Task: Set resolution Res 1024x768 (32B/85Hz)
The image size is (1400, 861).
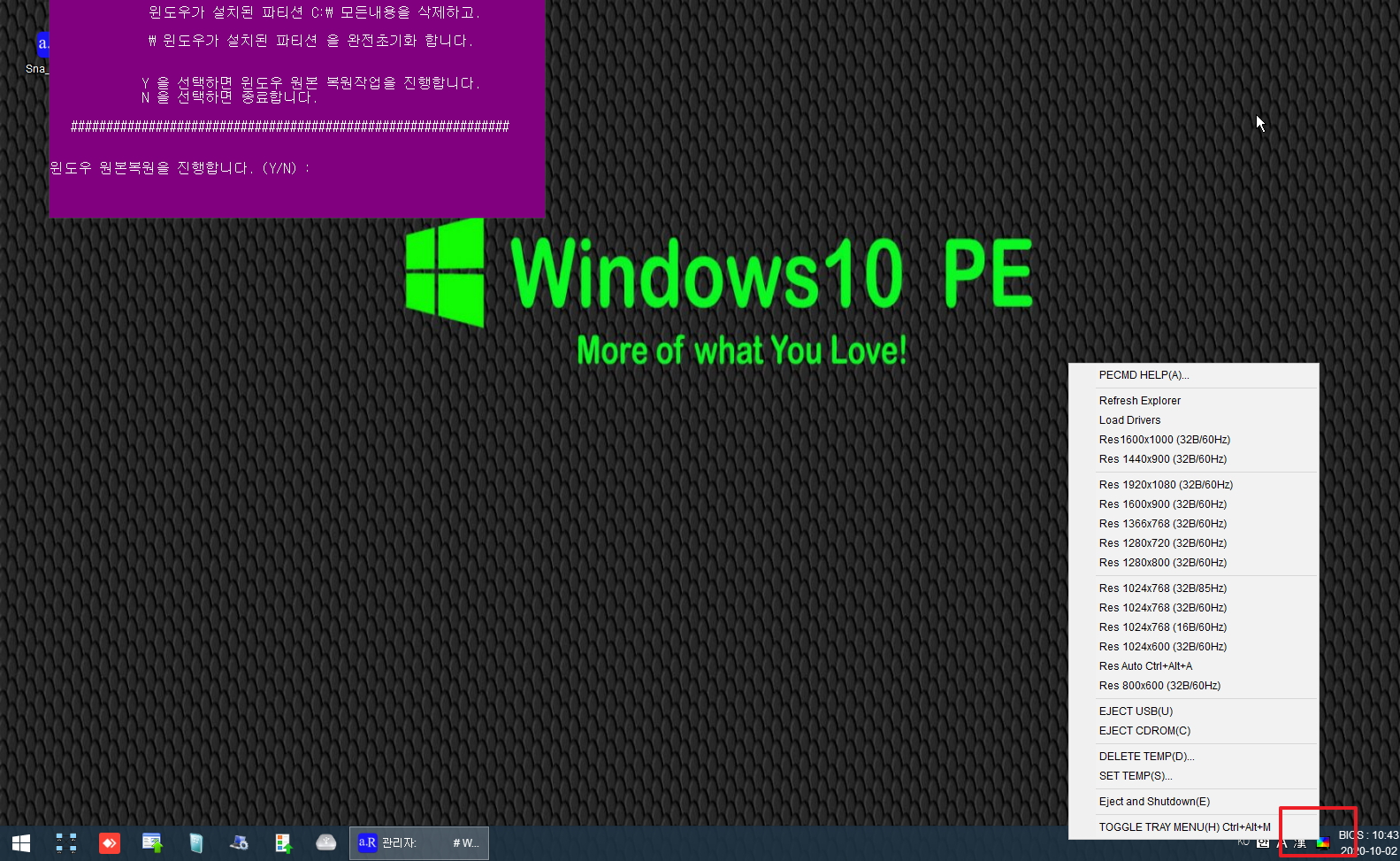Action: (x=1194, y=588)
